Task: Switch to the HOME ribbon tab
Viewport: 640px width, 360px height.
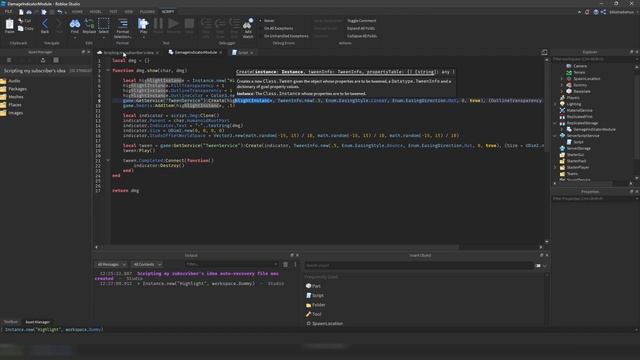Action: (77, 12)
